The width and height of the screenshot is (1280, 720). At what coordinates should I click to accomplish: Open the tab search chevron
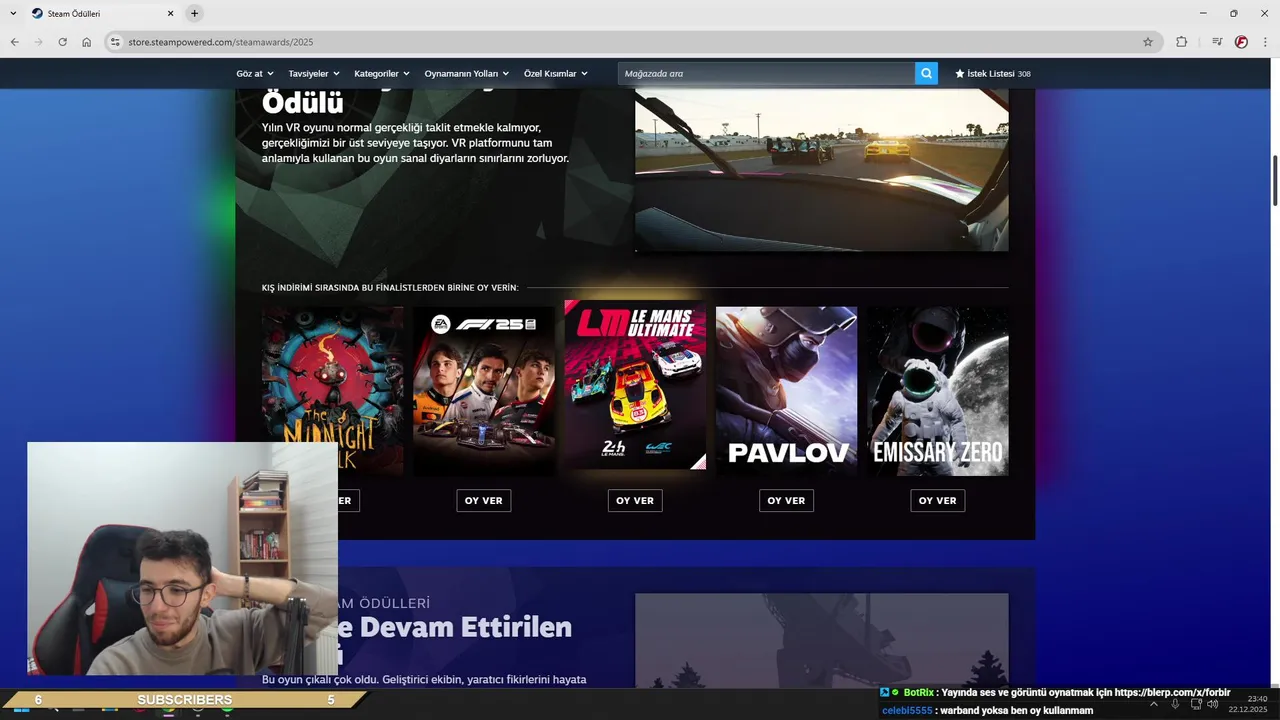(12, 13)
